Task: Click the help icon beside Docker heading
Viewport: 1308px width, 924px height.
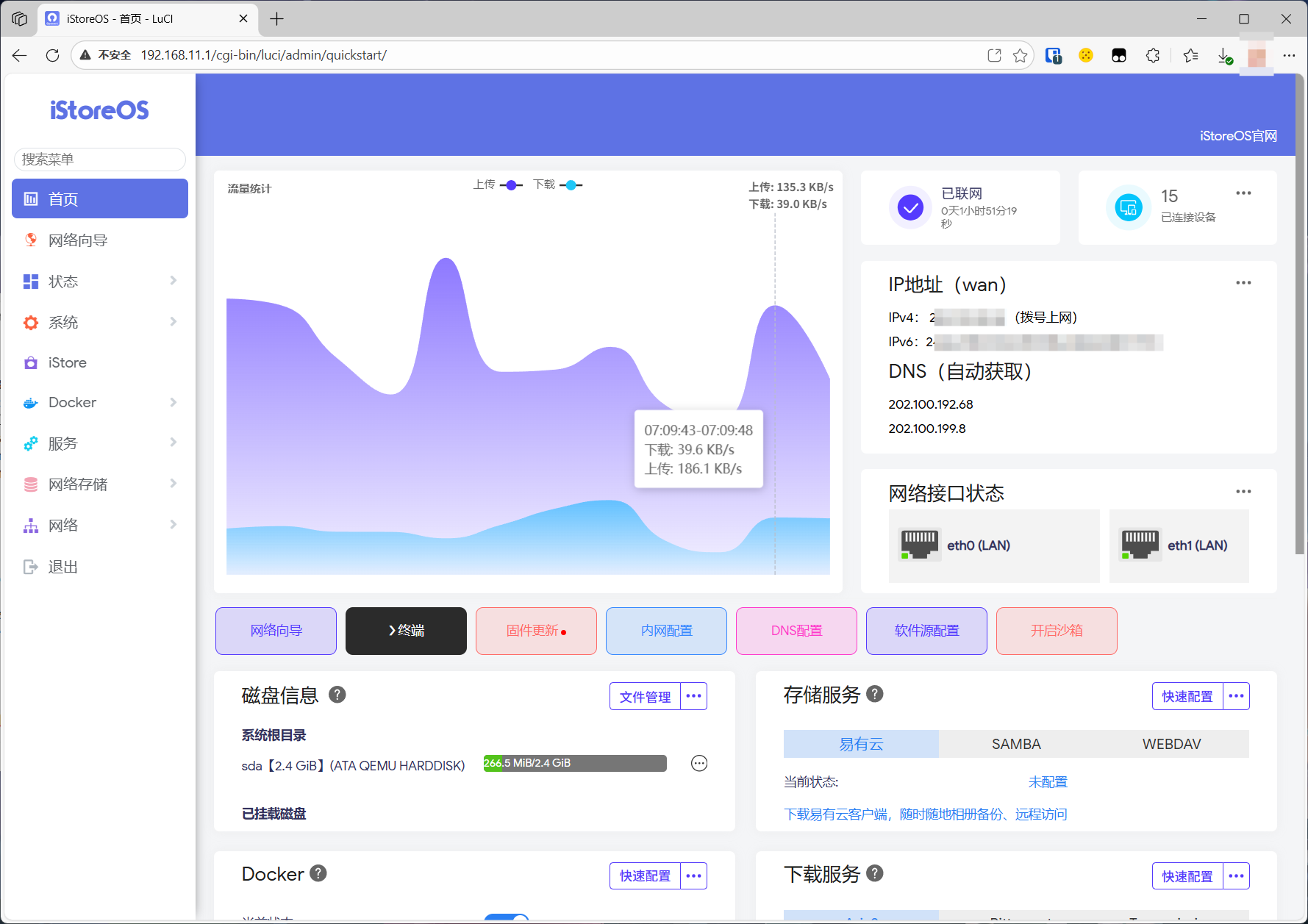Action: coord(318,873)
